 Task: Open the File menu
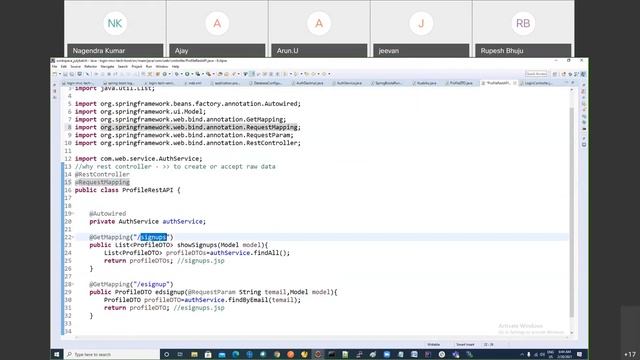[54, 67]
